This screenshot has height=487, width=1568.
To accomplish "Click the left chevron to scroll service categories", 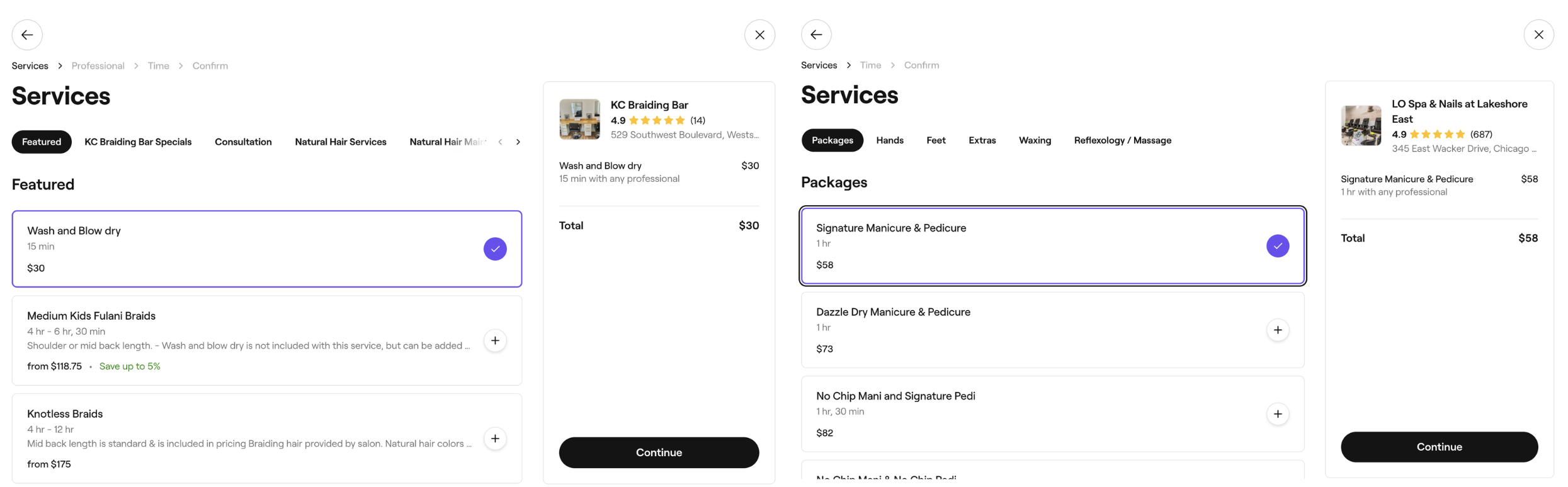I will pos(500,142).
